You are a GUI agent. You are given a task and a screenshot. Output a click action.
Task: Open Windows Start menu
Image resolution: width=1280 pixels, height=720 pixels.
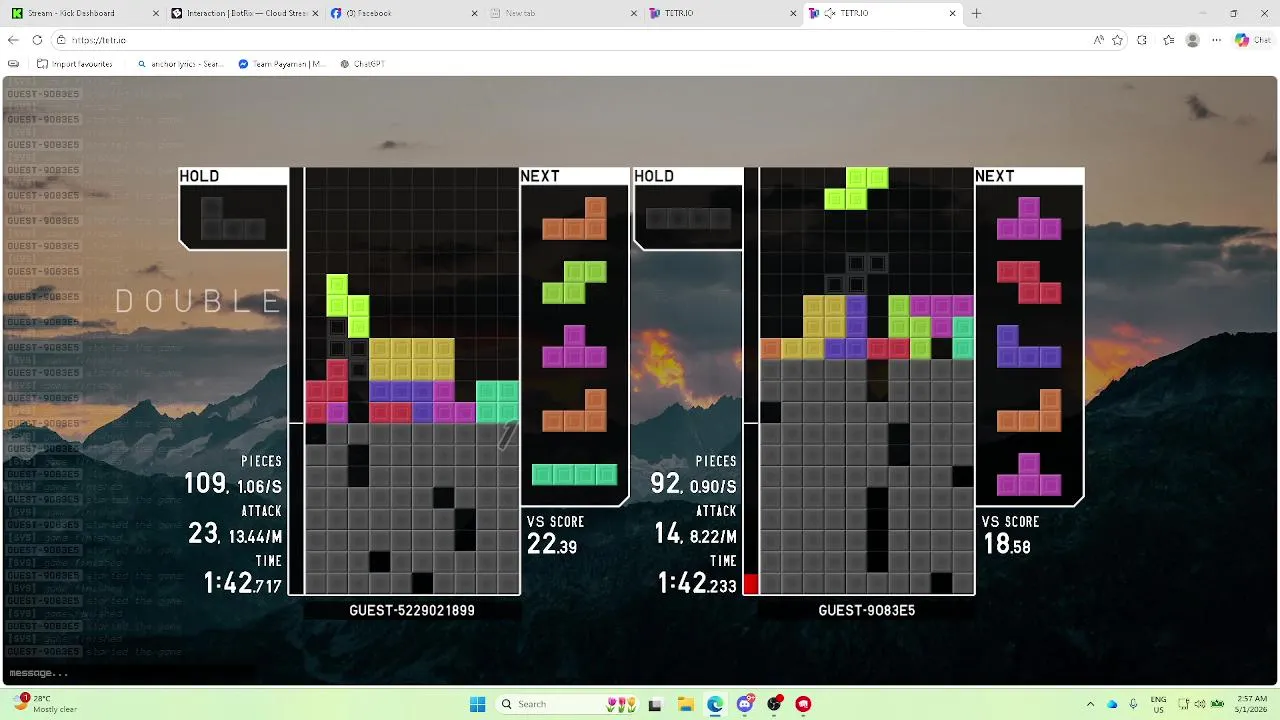pos(477,704)
